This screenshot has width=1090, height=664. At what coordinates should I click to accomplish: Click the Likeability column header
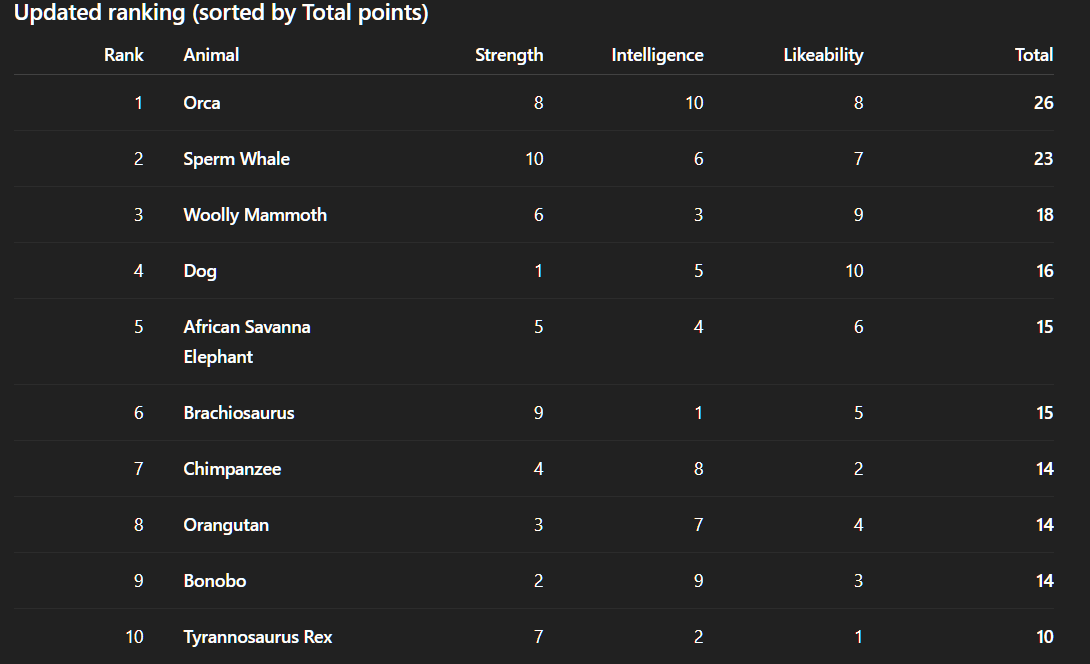823,55
